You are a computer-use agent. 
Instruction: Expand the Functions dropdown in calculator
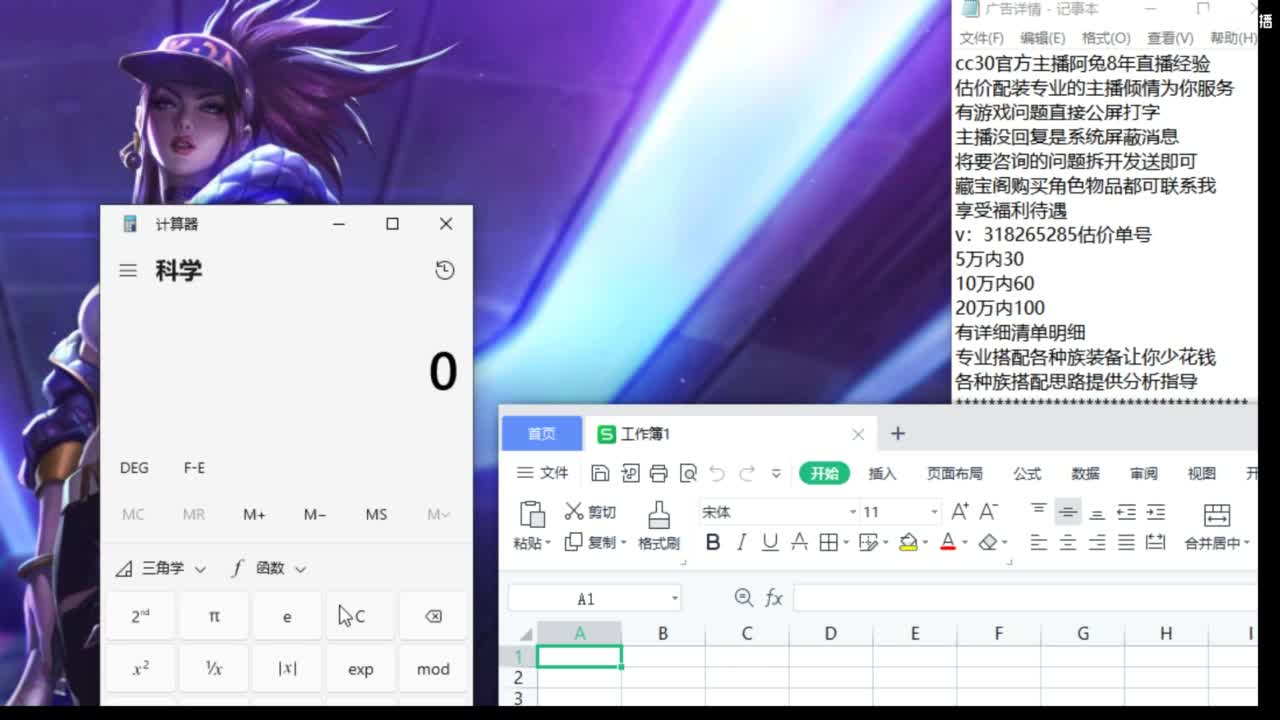point(268,568)
